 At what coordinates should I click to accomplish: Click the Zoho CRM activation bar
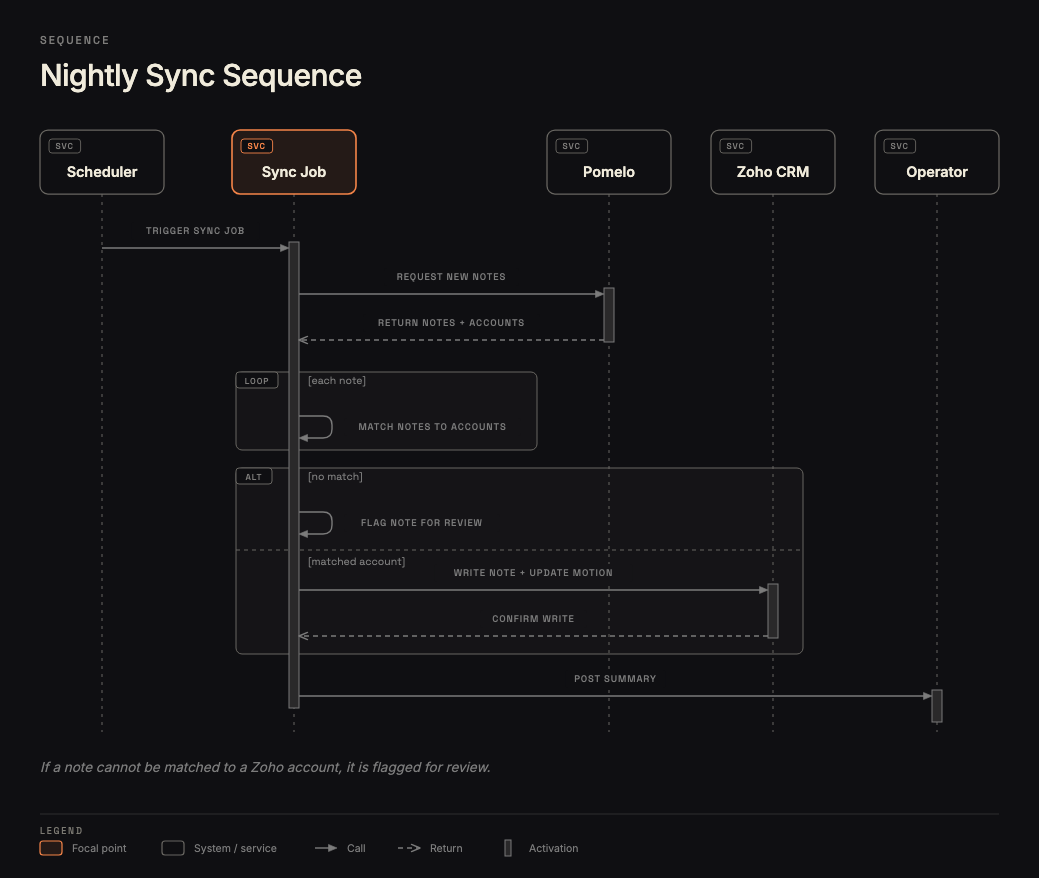point(773,611)
